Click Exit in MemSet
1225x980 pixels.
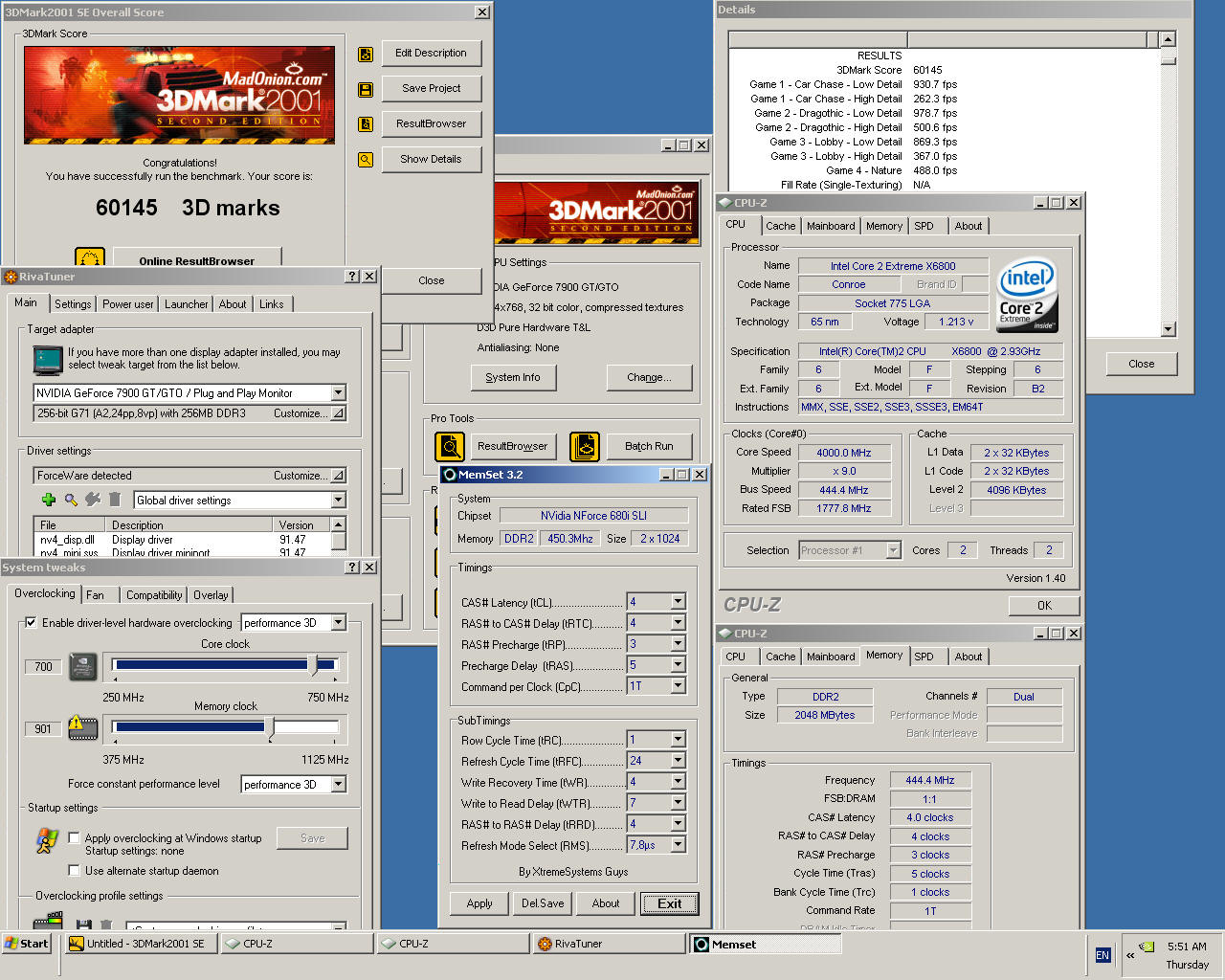[x=670, y=903]
